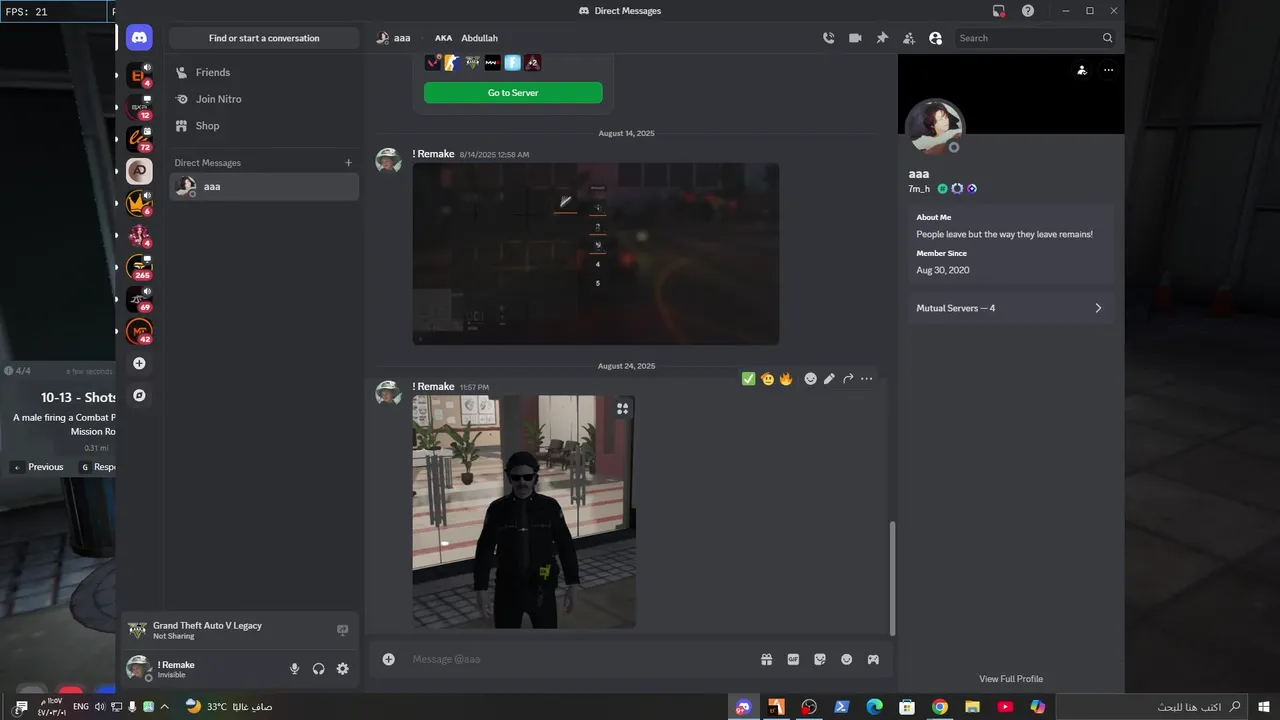Open Discover servers compass icon
The image size is (1280, 720).
[139, 395]
